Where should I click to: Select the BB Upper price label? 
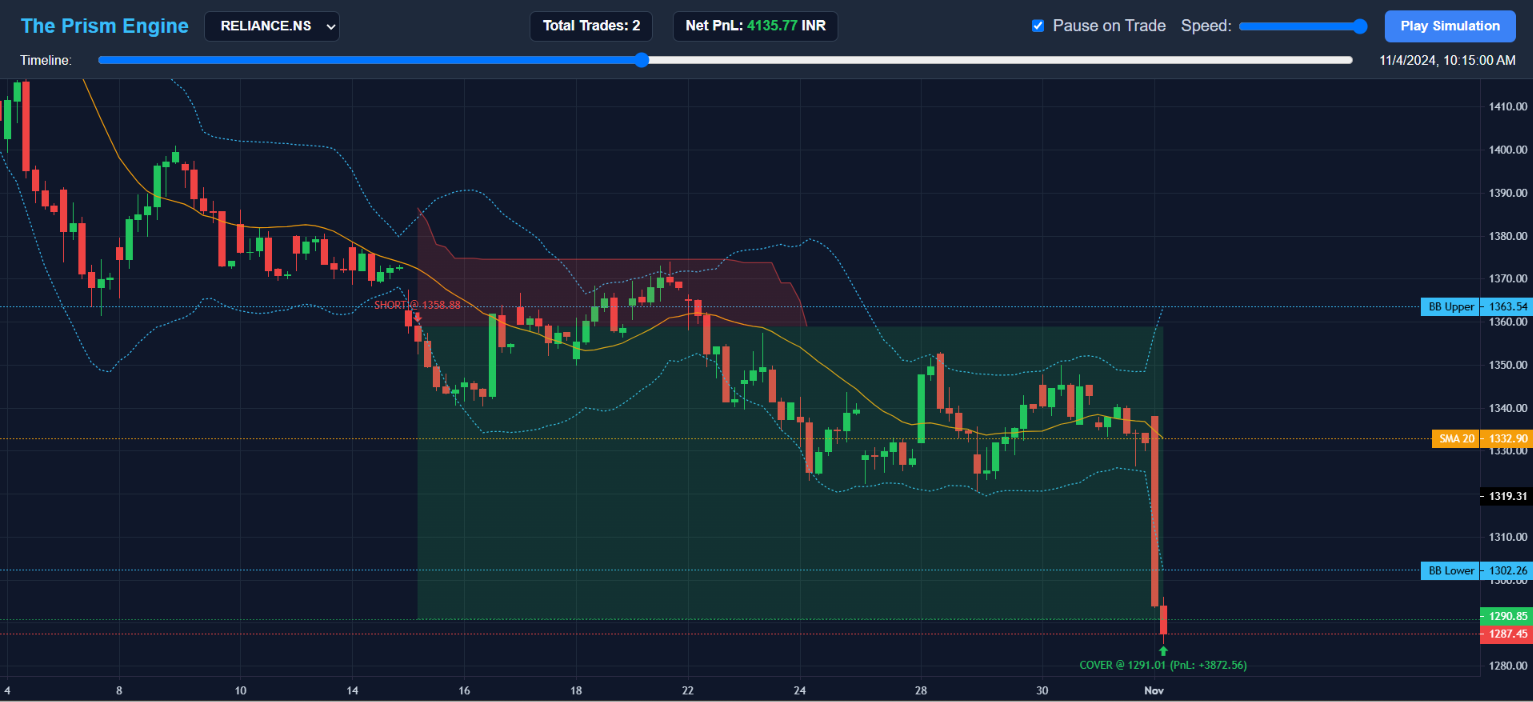(1451, 307)
